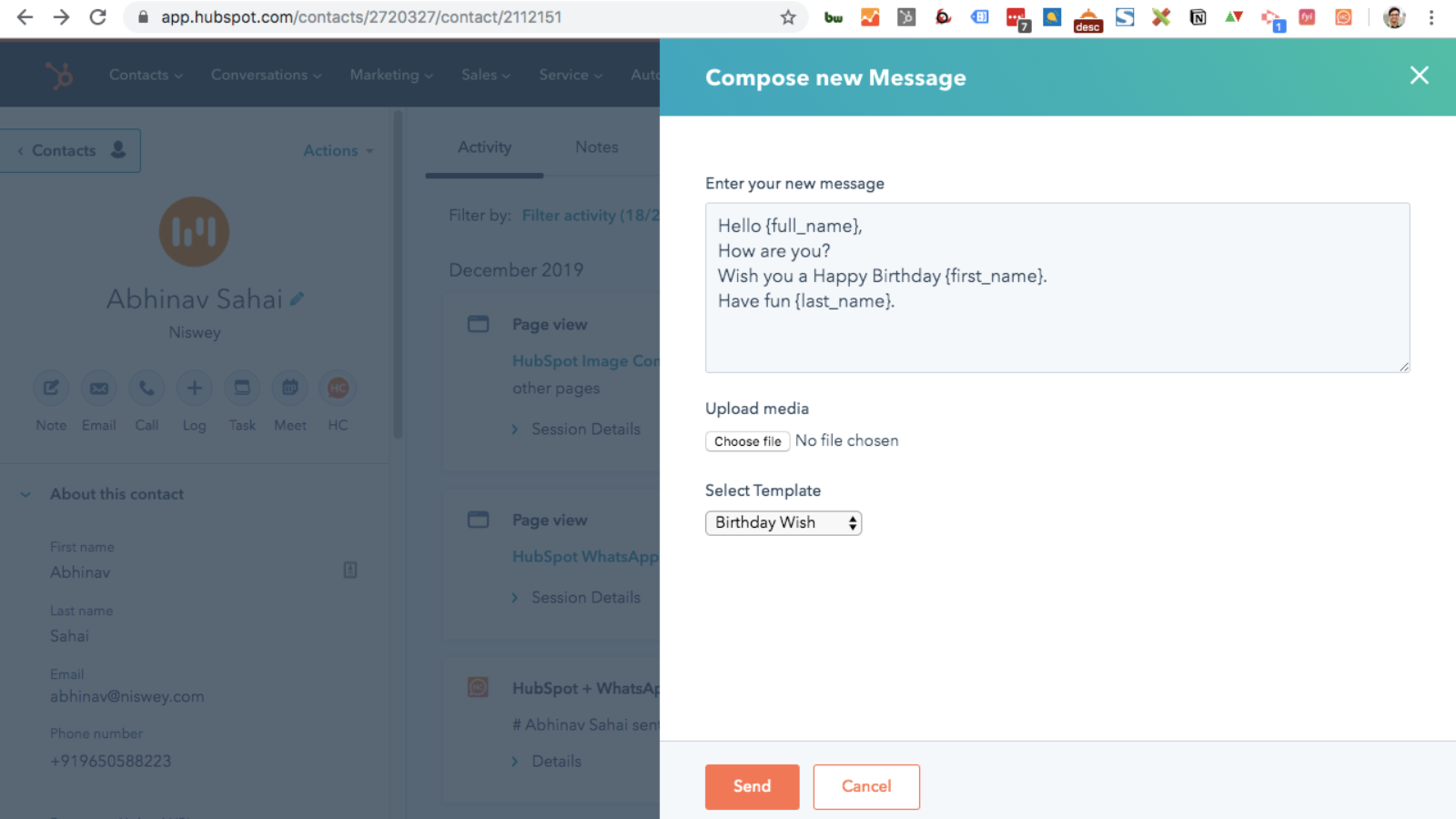Screen dimensions: 1456x819
Task: Select the Email icon for this contact
Action: coord(98,387)
